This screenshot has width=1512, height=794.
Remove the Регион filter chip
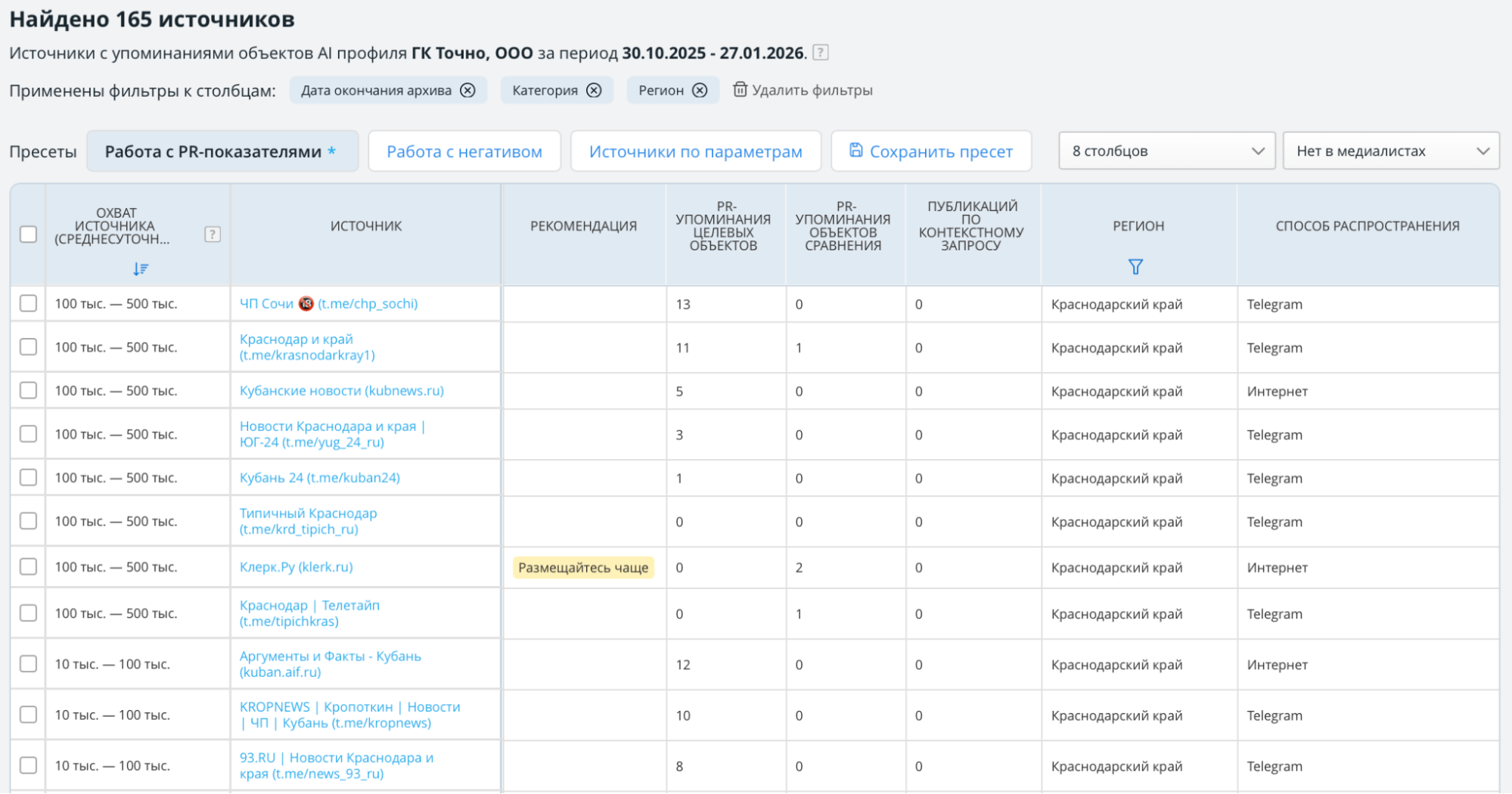click(x=700, y=91)
